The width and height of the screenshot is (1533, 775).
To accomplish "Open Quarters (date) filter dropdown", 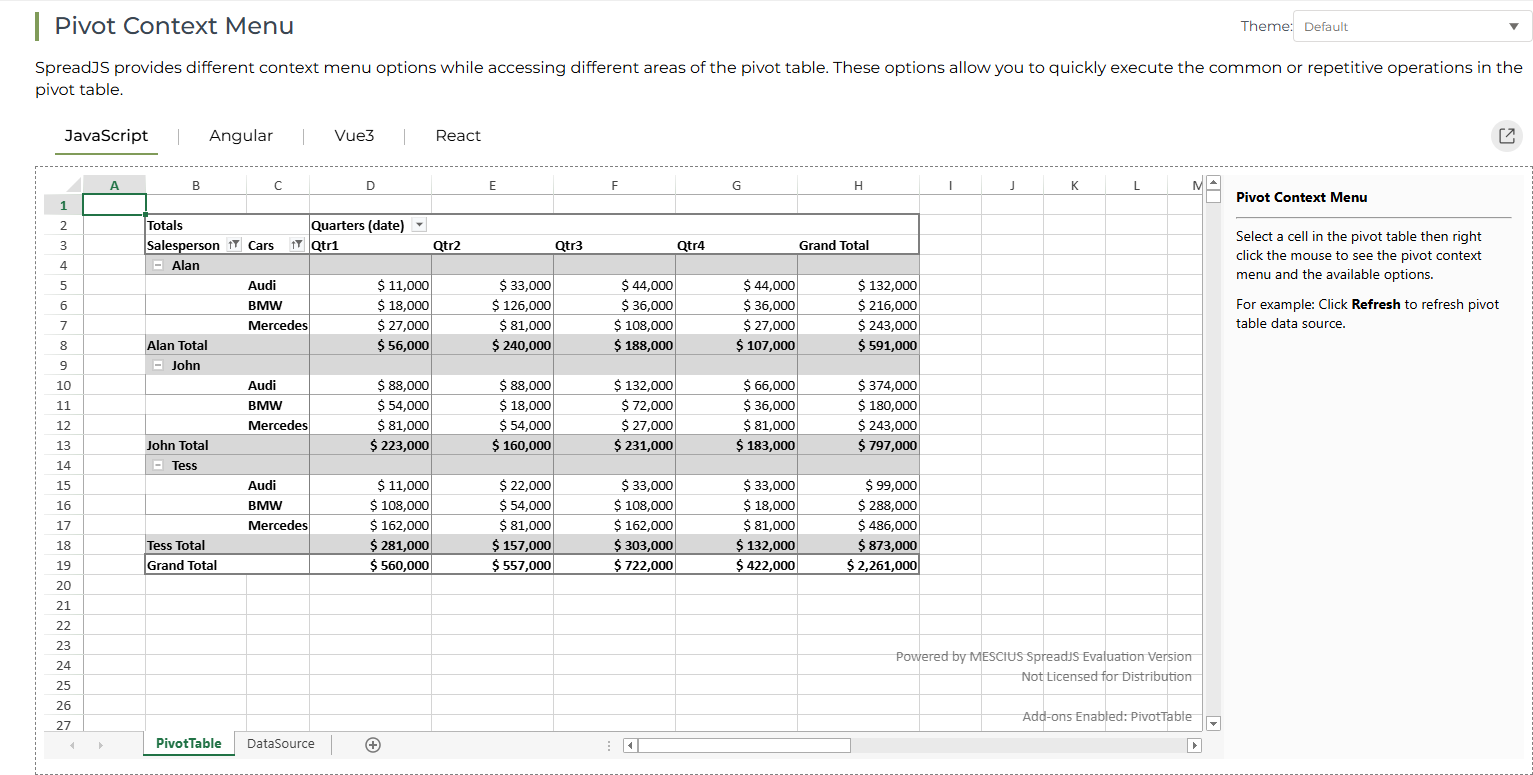I will pos(420,226).
